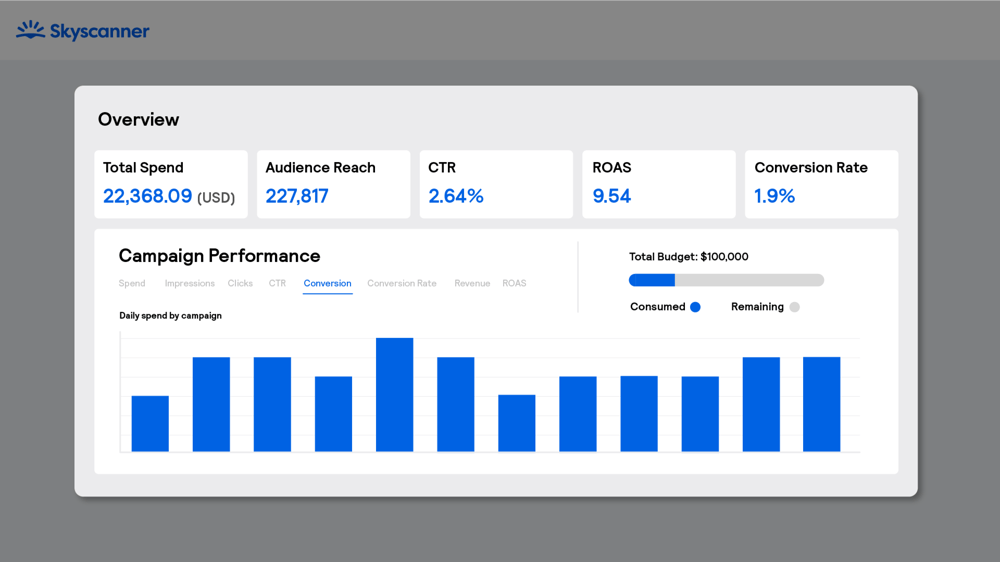The image size is (1000, 562).
Task: Click the ROAS 9.54 card
Action: point(659,184)
